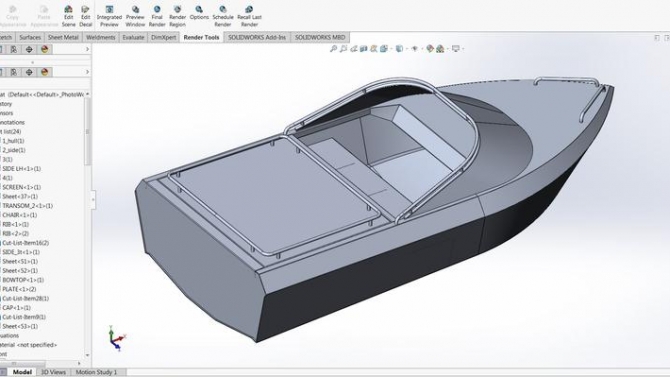Open the Schedule Render dialog
The image size is (670, 377).
coord(223,16)
